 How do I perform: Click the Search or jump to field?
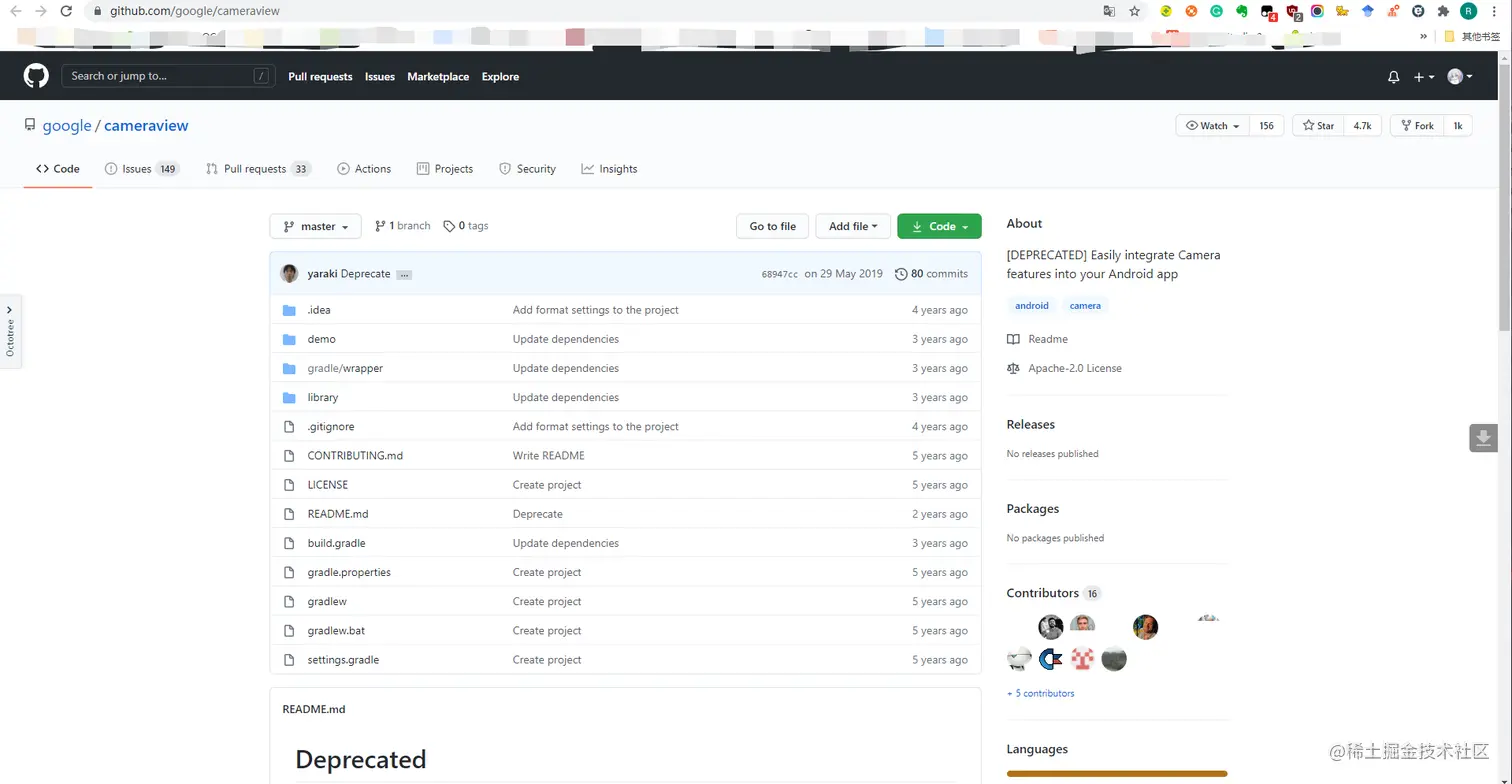coord(168,76)
